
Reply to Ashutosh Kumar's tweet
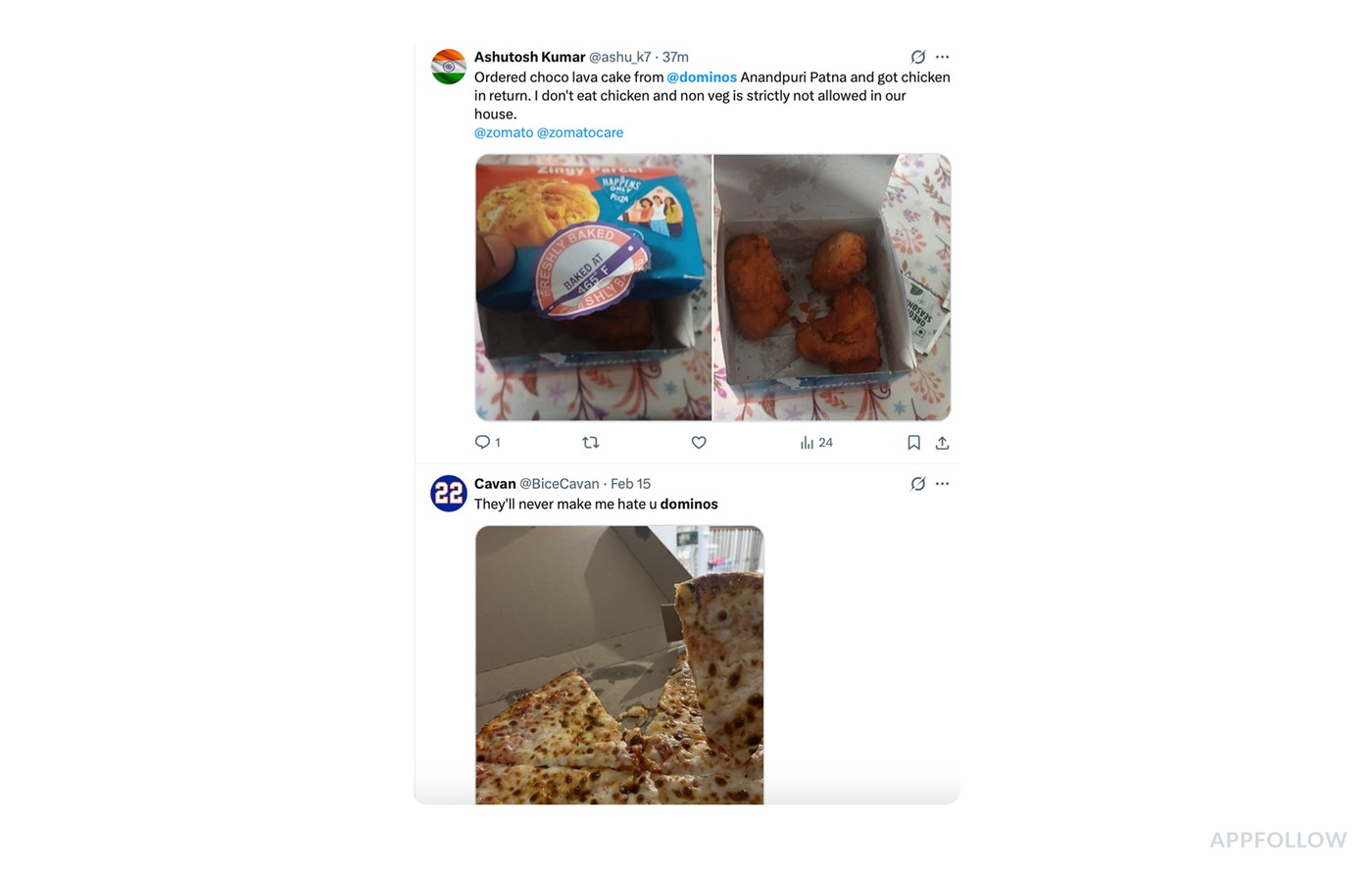pos(482,443)
